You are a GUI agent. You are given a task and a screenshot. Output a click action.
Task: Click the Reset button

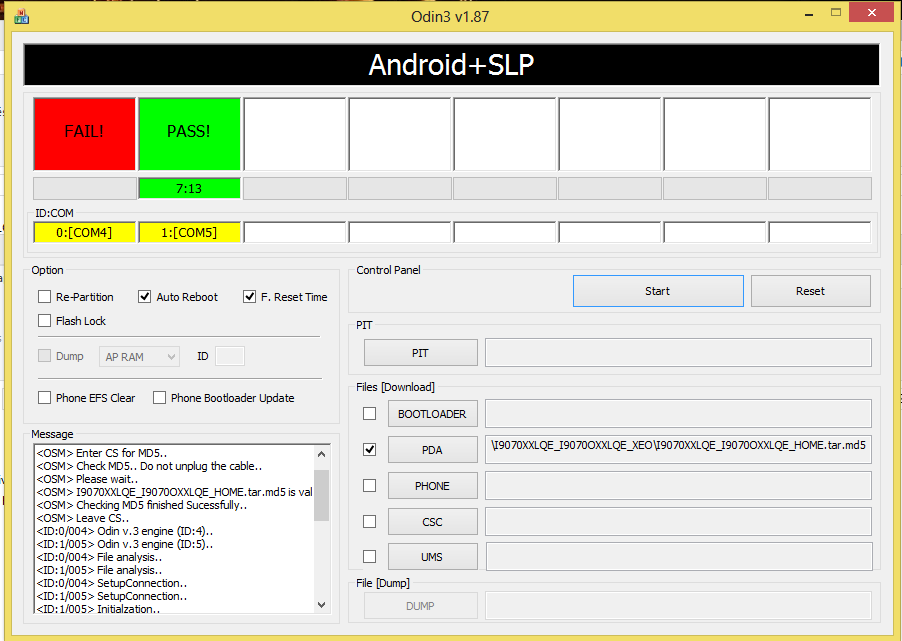tap(811, 291)
